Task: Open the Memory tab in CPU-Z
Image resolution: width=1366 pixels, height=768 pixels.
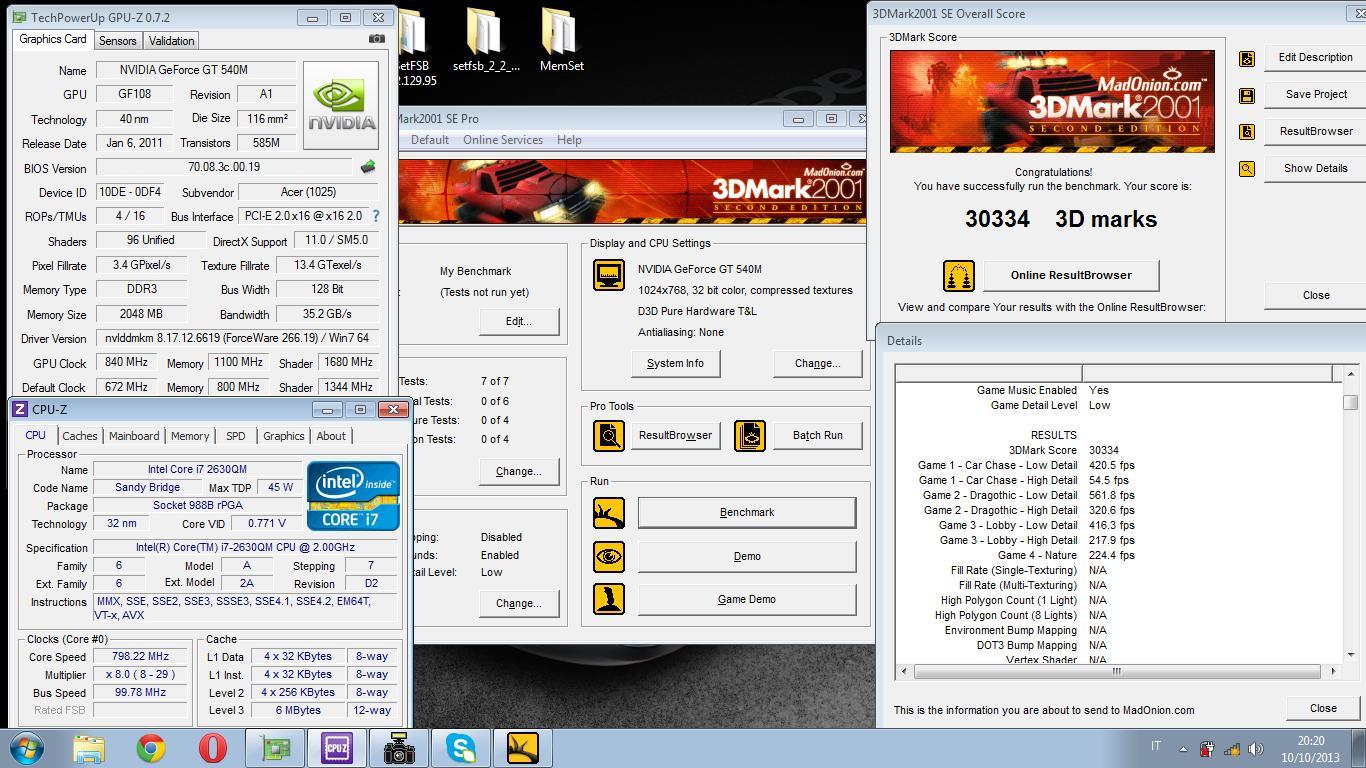Action: click(190, 436)
